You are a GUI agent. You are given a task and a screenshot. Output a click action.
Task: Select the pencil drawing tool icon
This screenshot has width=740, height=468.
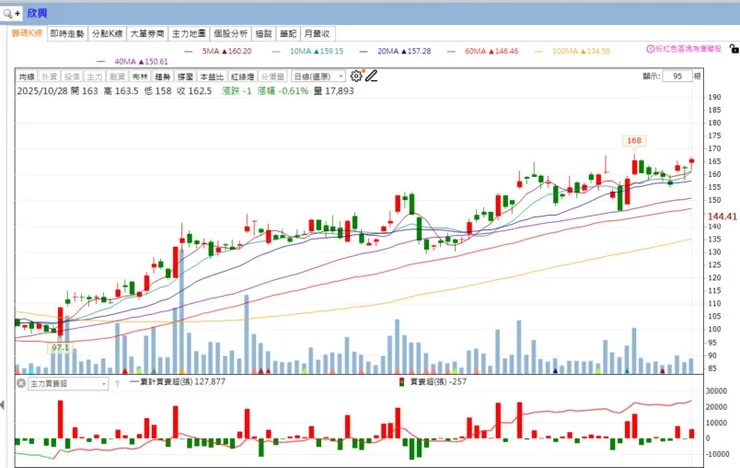(x=371, y=76)
